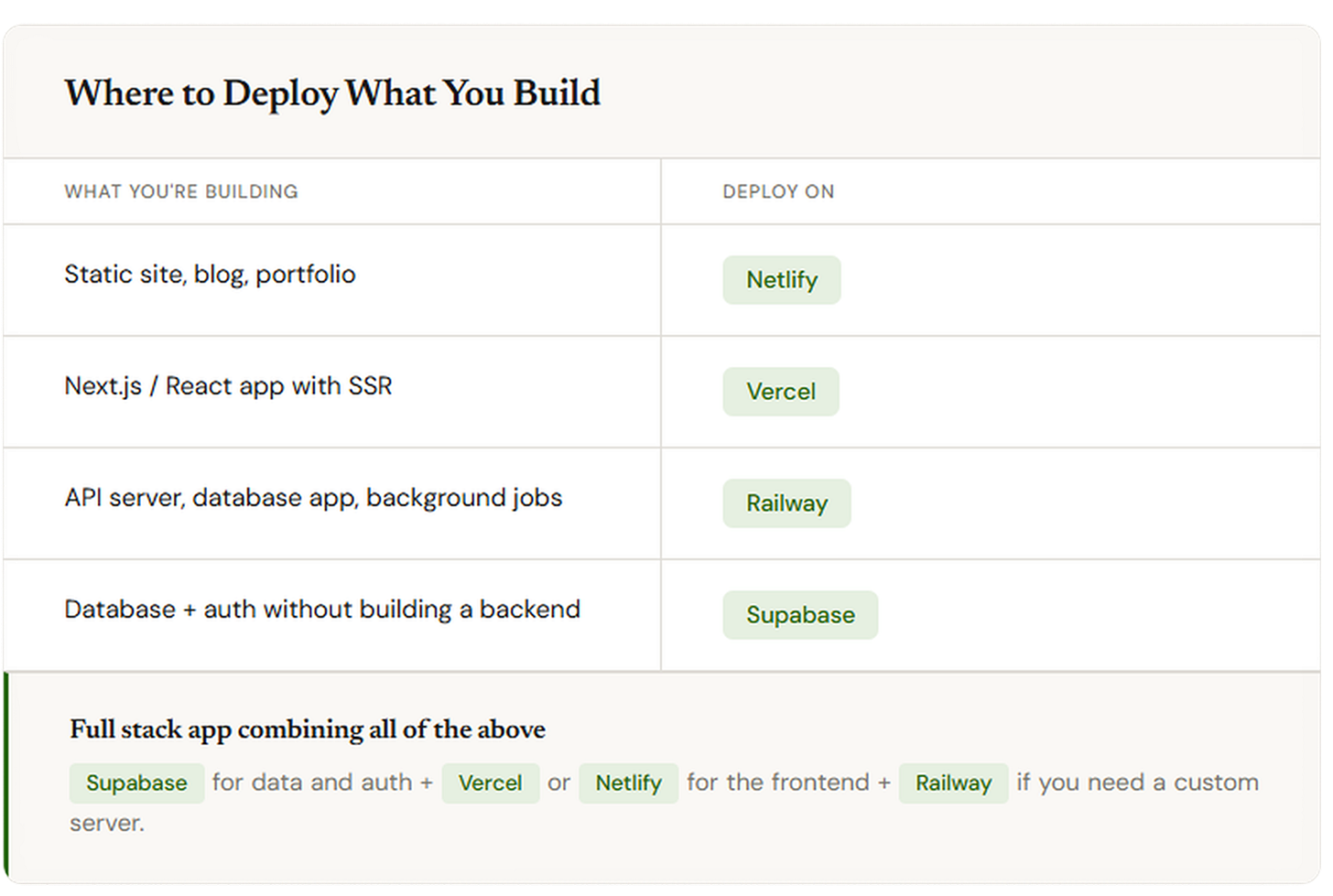Screen dimensions: 1333x896
Task: Click the 'WHAT YOU'RE BUILDING' column header
Action: point(181,191)
